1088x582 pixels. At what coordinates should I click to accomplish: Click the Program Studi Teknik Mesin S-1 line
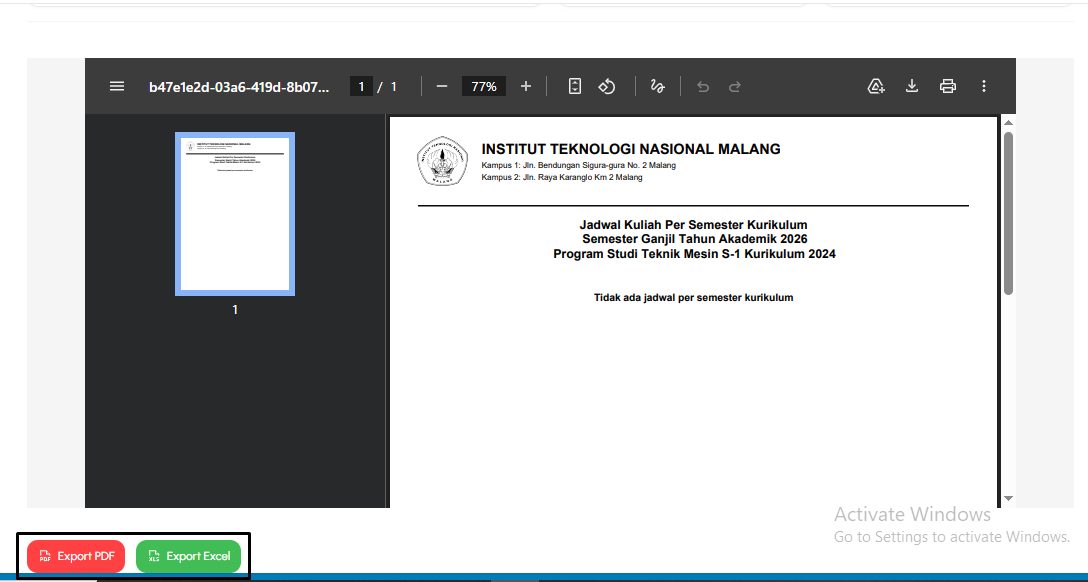[694, 254]
